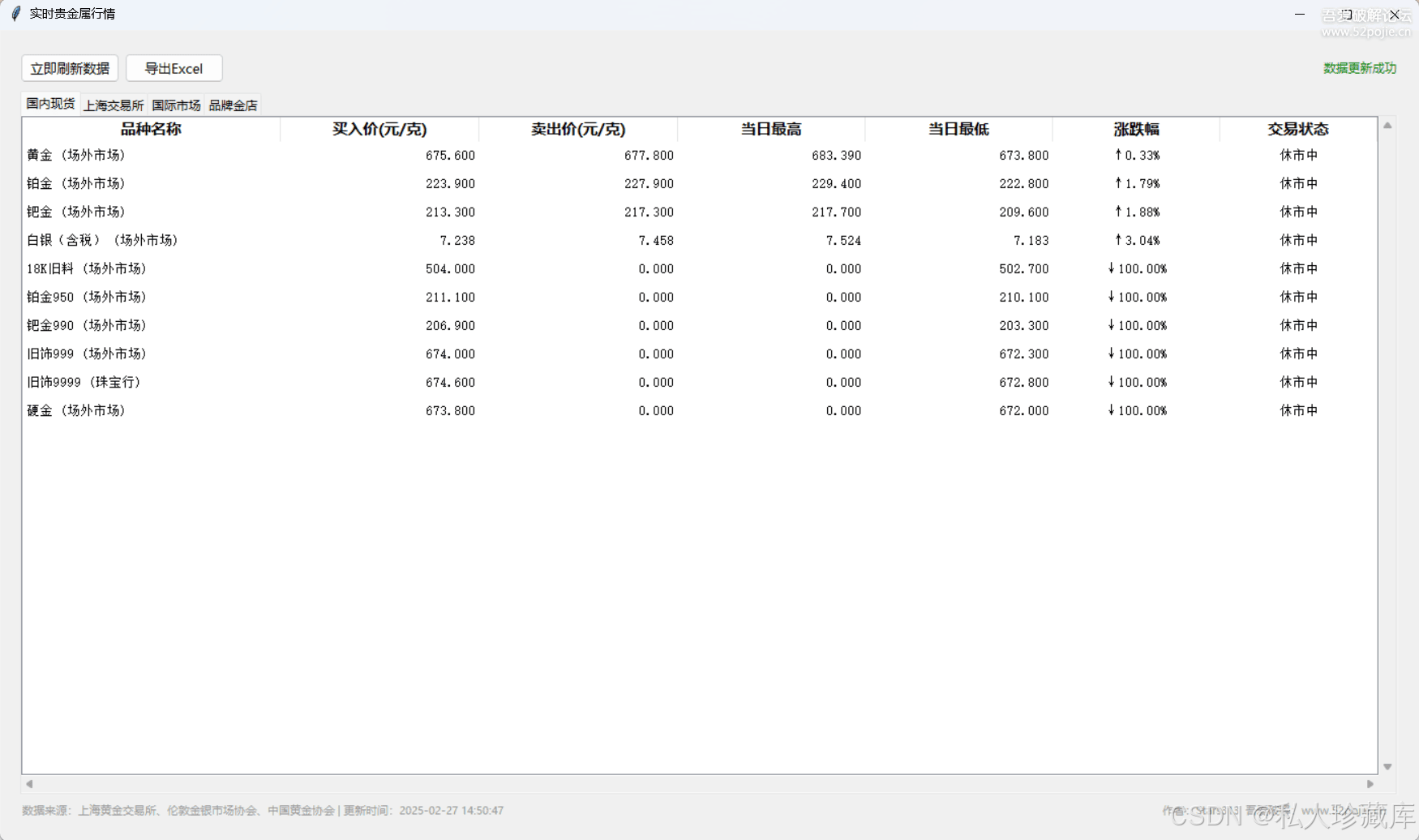Click the 数据来源 footer text
This screenshot has width=1419, height=840.
[263, 810]
